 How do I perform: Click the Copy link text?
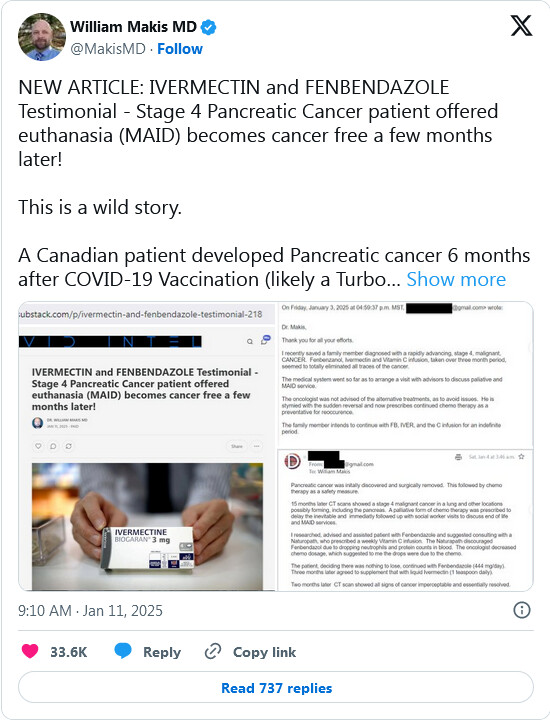click(264, 652)
